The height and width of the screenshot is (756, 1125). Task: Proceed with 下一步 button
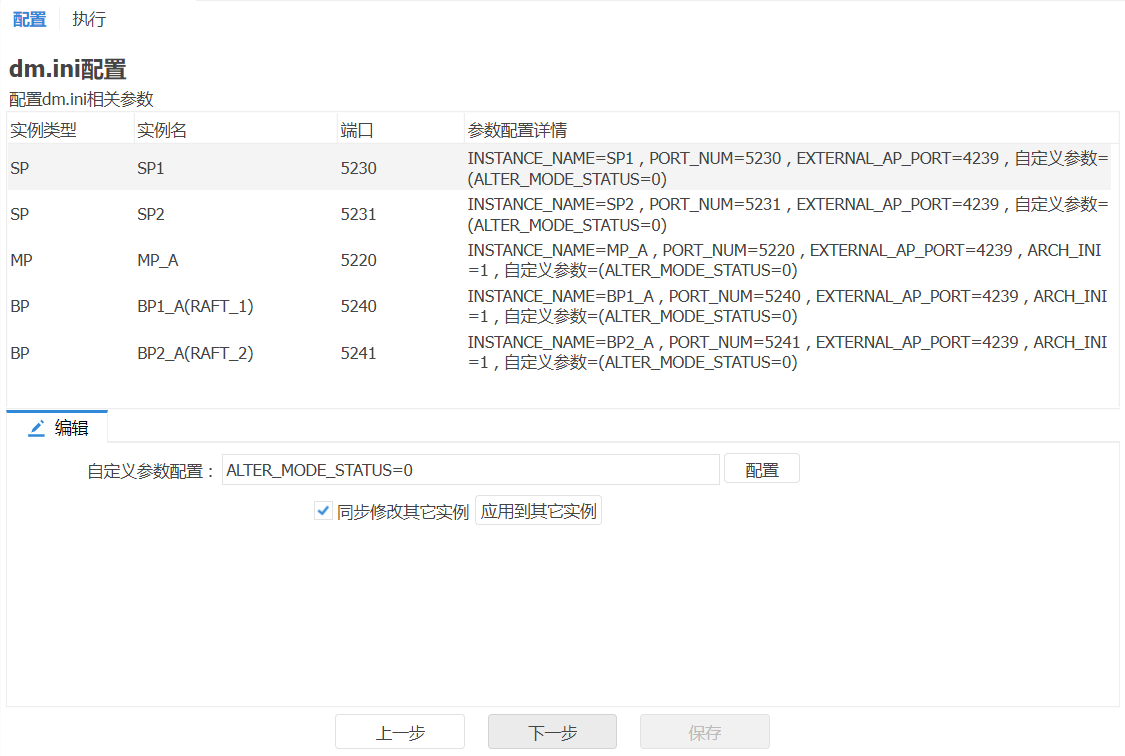pyautogui.click(x=552, y=732)
